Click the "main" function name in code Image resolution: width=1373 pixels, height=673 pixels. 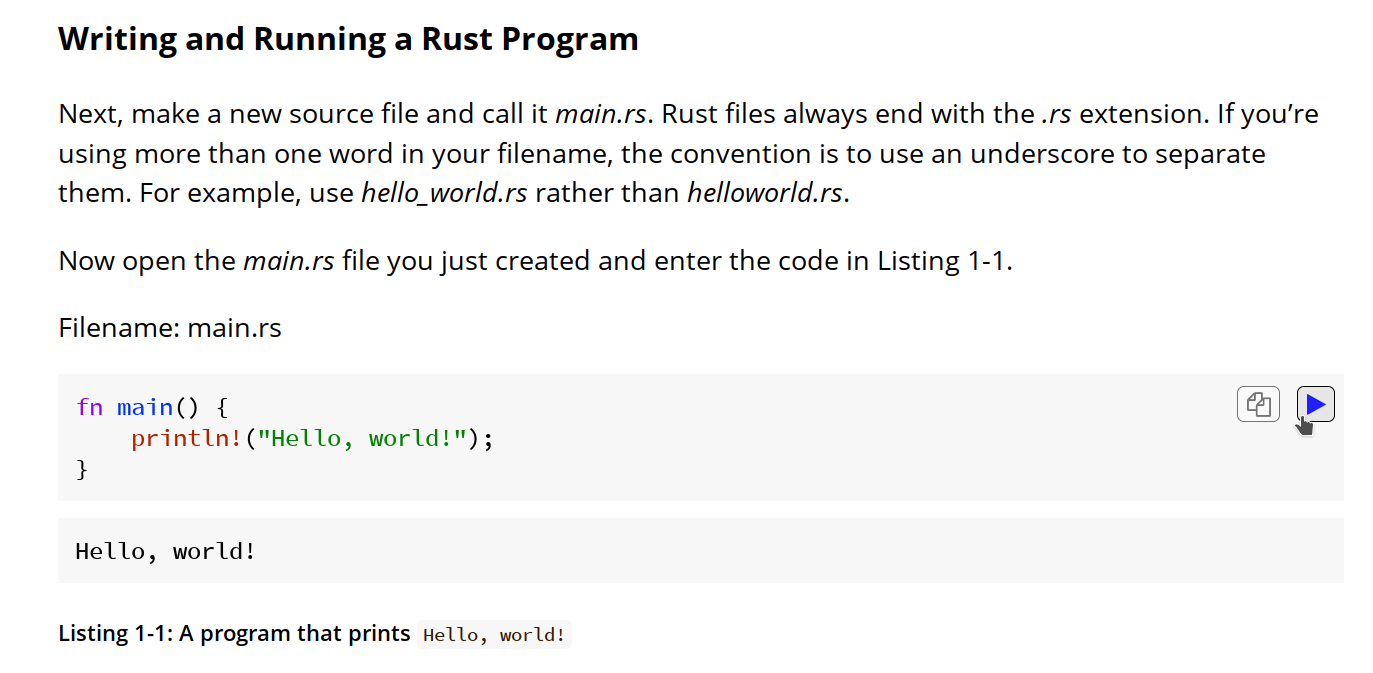[144, 407]
